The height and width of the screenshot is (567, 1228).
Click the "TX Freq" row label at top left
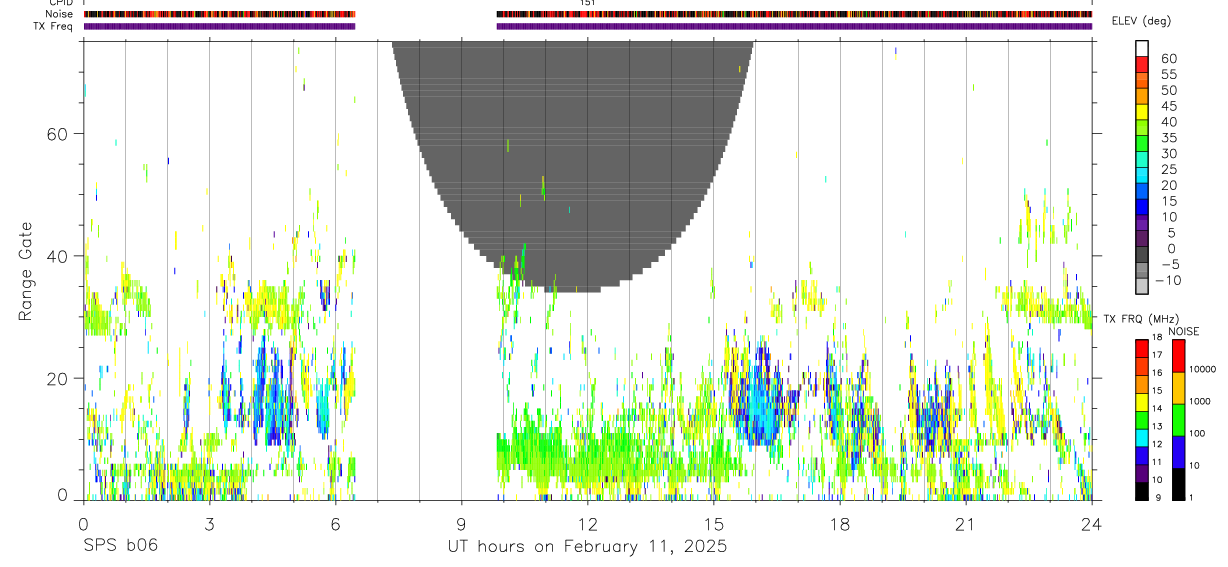point(54,26)
